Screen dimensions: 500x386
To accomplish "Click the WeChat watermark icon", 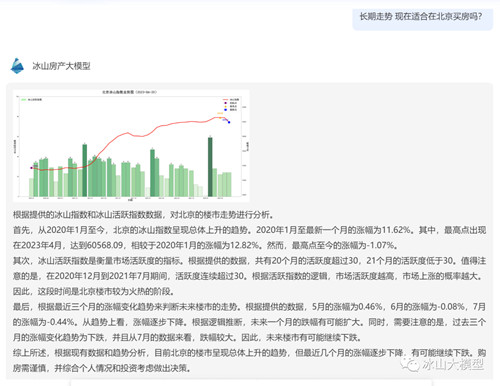I will (411, 365).
